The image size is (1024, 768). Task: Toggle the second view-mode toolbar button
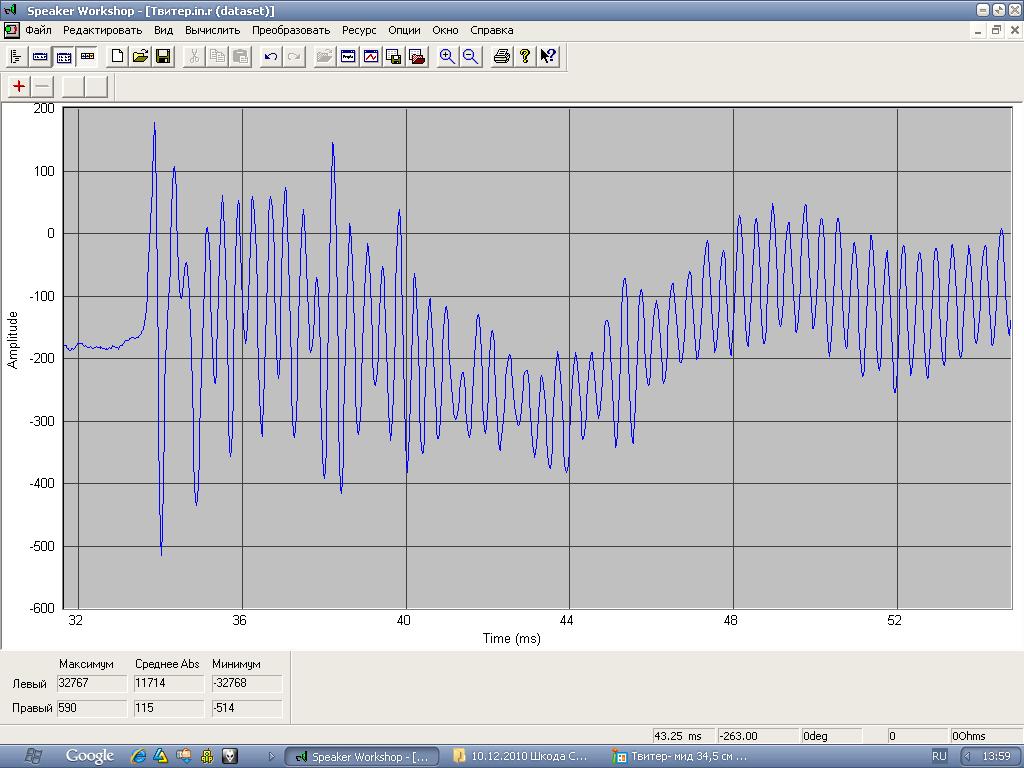(40, 57)
